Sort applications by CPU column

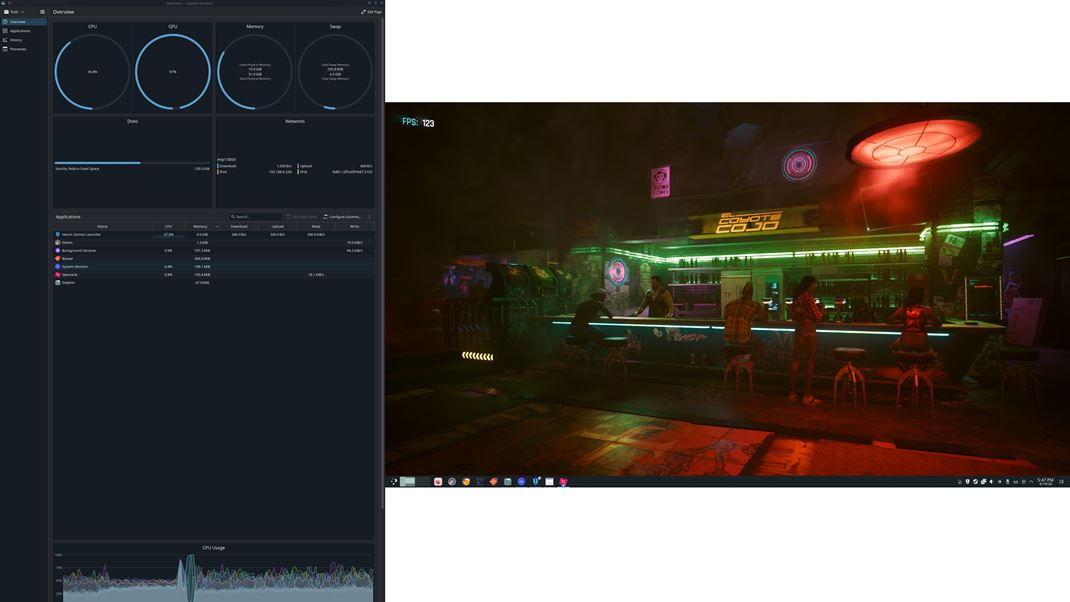pyautogui.click(x=168, y=226)
